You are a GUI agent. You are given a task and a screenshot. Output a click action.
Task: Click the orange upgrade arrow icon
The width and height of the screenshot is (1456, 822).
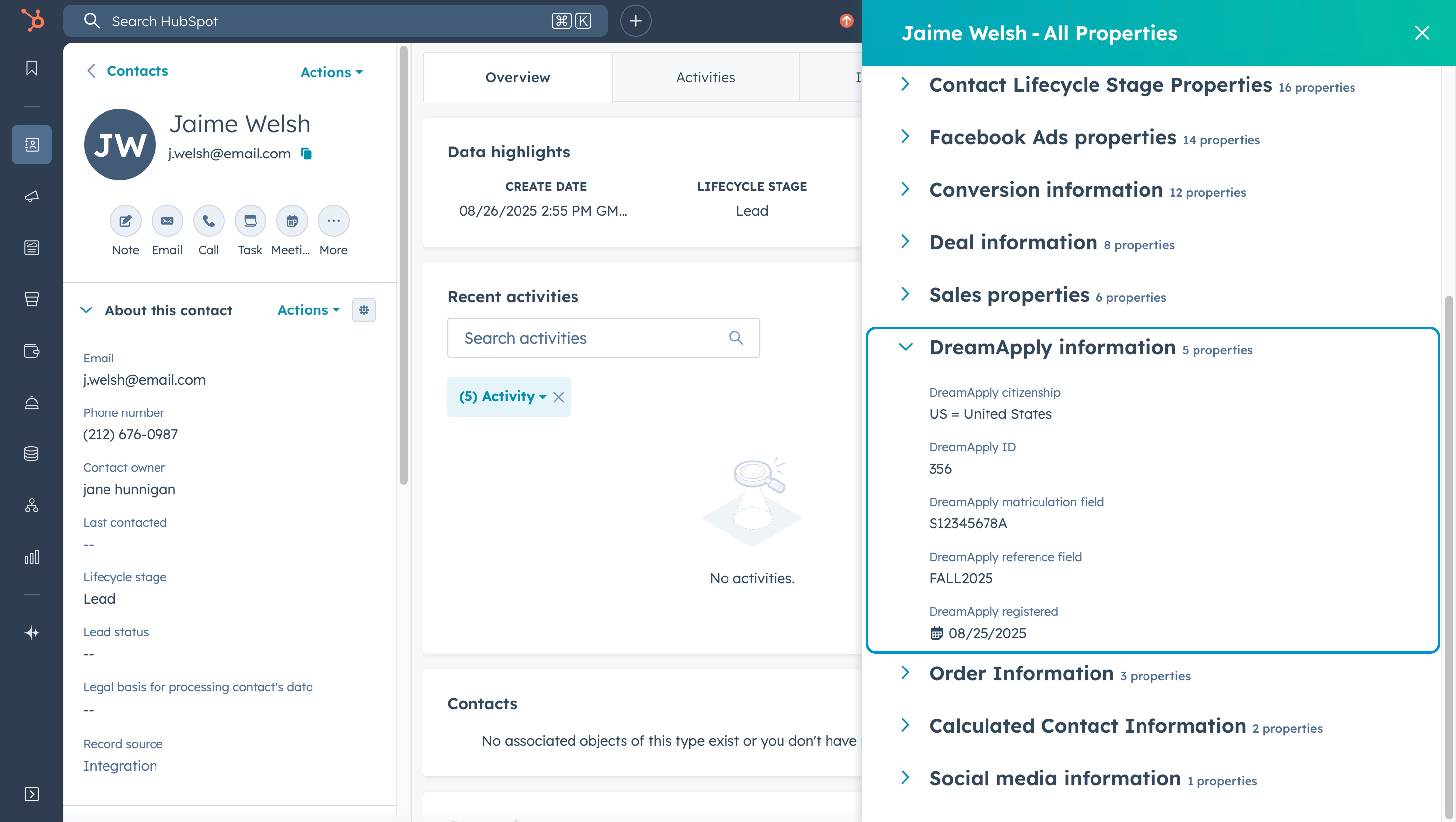coord(846,21)
